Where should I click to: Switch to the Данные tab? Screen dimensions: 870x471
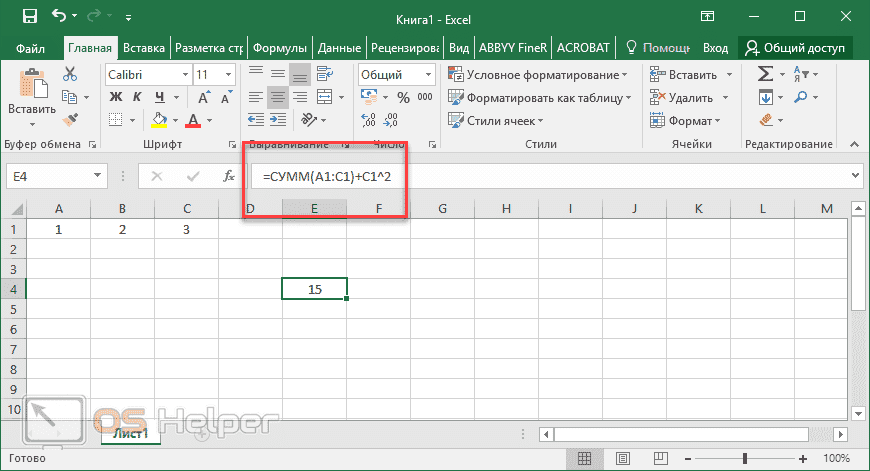(340, 48)
